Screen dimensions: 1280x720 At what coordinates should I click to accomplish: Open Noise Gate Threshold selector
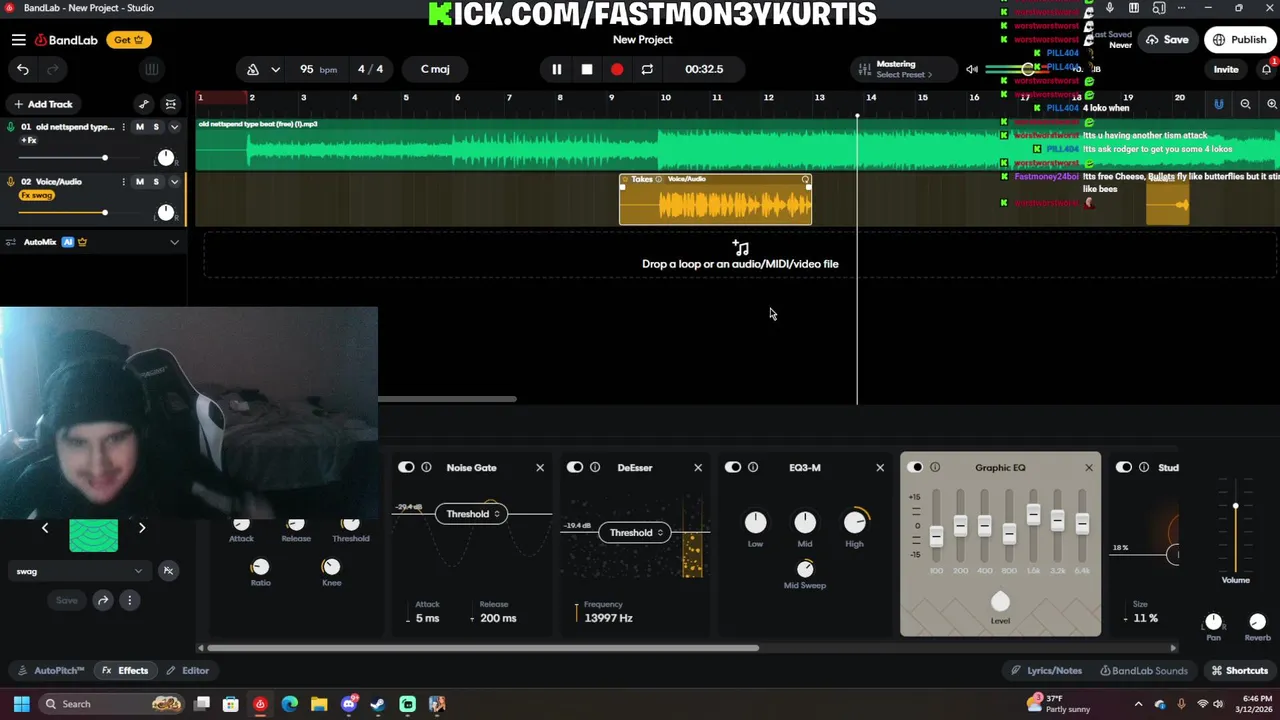472,514
